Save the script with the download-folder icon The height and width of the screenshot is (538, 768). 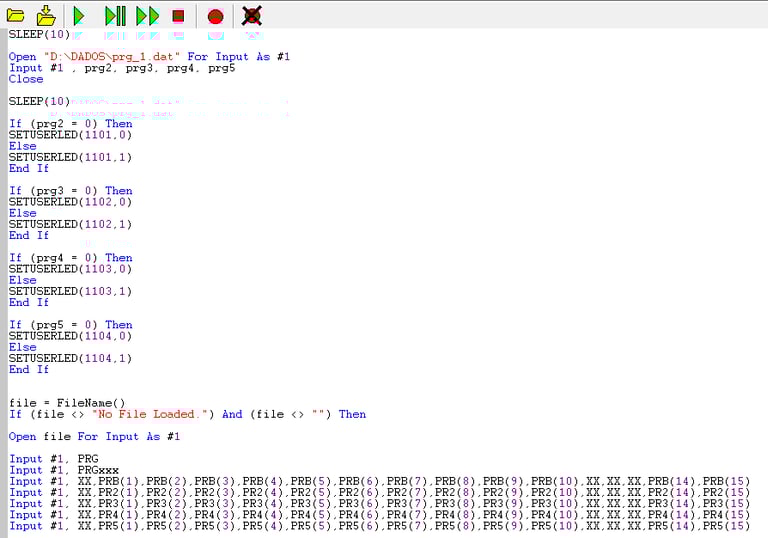pyautogui.click(x=46, y=15)
